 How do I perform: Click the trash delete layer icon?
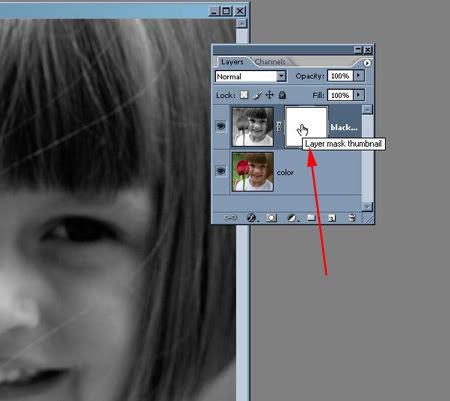coord(352,218)
